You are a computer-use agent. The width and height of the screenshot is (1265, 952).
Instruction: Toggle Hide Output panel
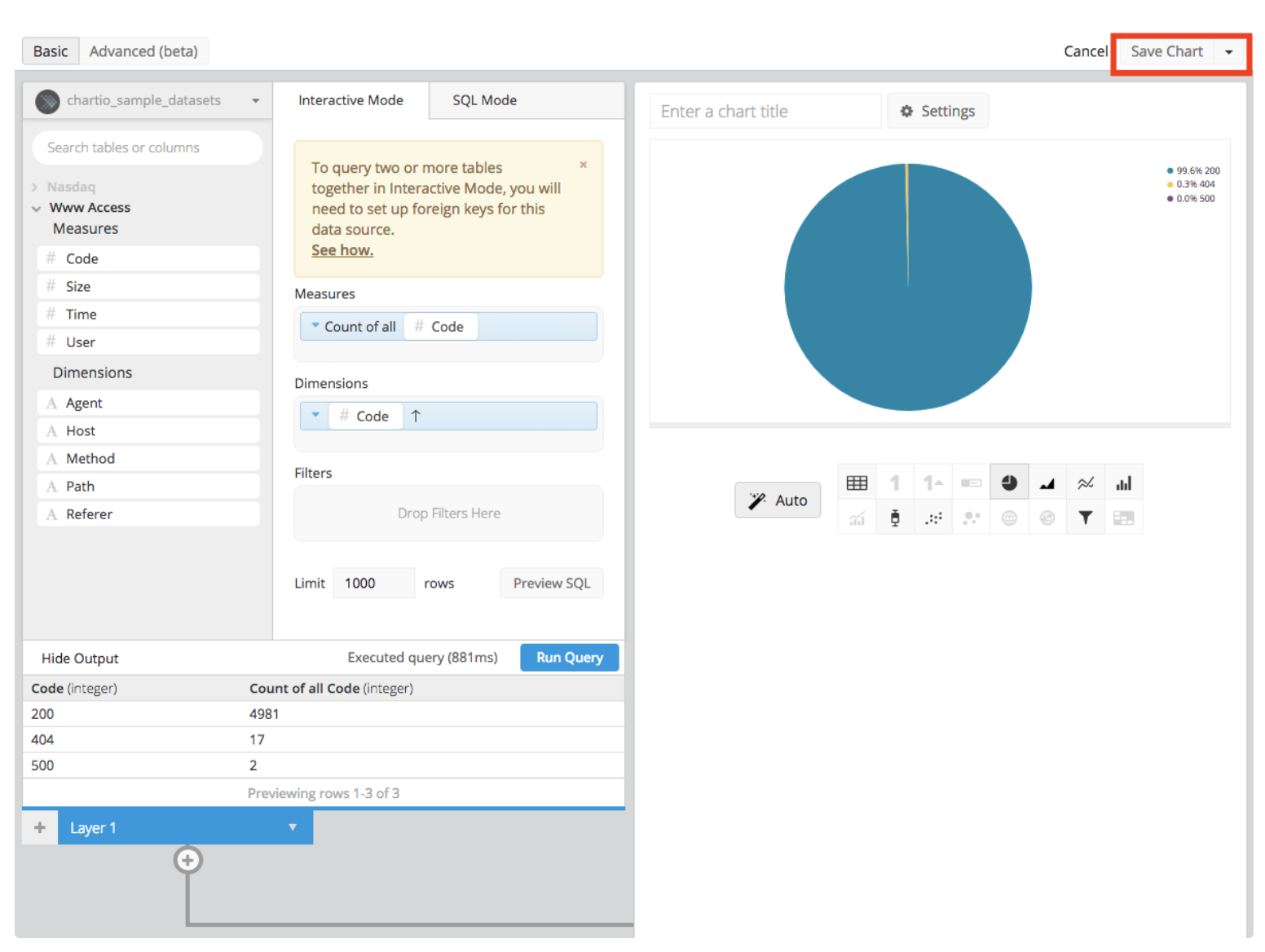pyautogui.click(x=80, y=659)
